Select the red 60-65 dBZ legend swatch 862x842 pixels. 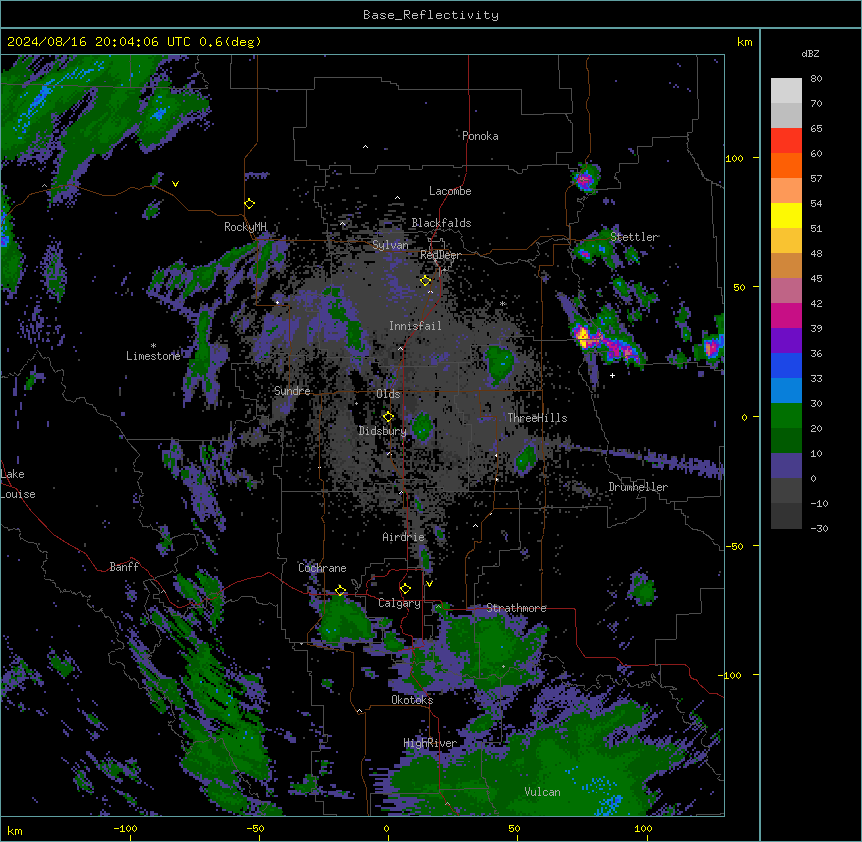786,140
